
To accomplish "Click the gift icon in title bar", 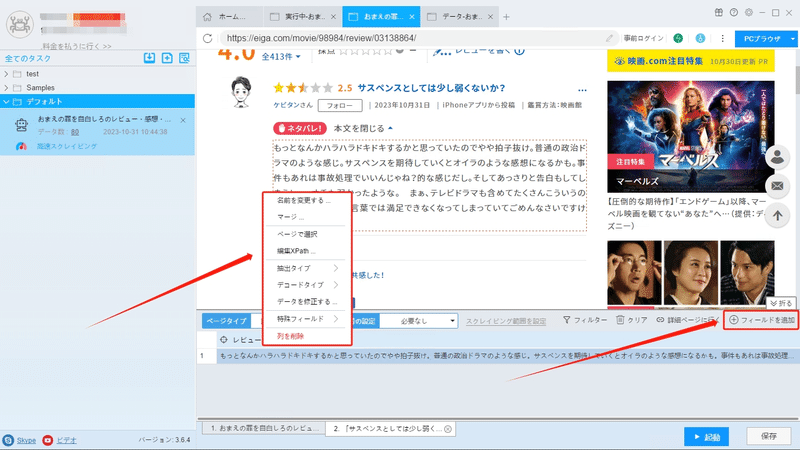I will [x=718, y=13].
